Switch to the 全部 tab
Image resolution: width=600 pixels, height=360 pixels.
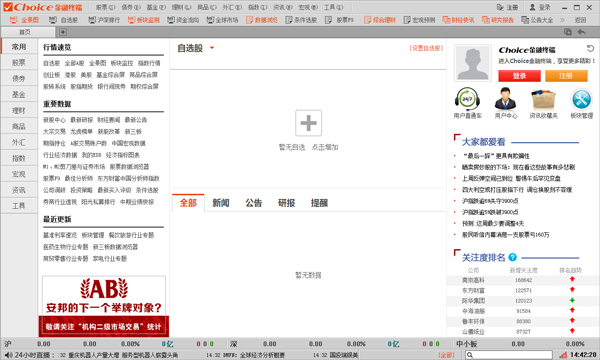point(188,203)
